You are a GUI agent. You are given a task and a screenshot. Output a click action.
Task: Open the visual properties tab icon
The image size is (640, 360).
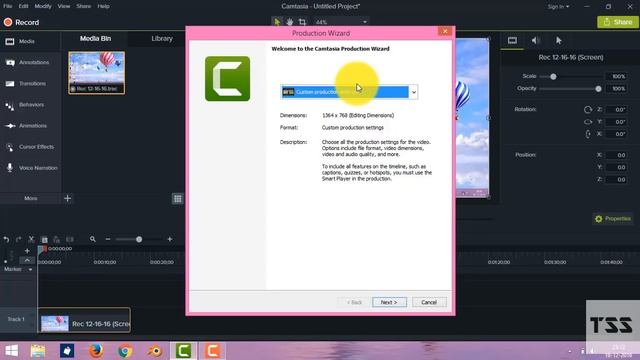tap(512, 40)
